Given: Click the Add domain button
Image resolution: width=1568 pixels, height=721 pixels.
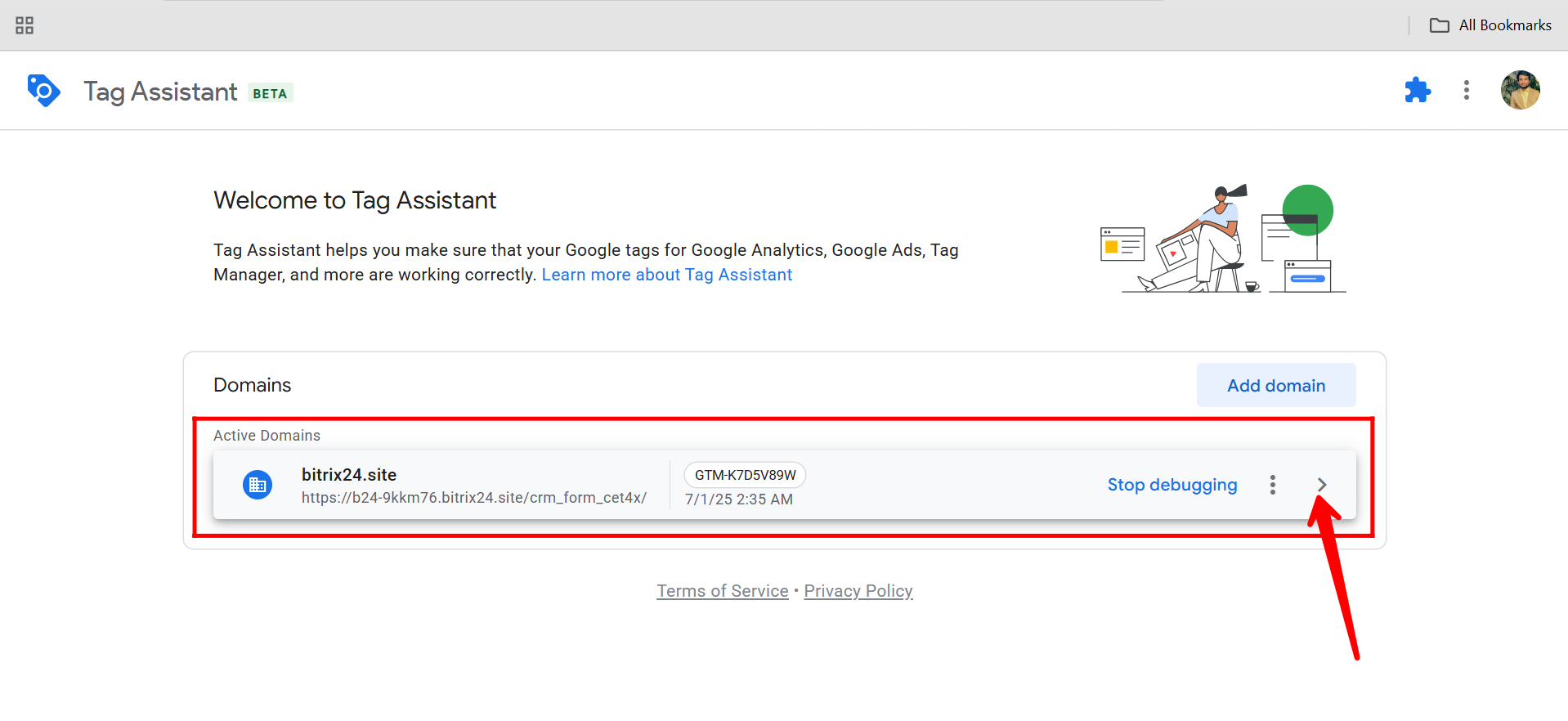Looking at the screenshot, I should tap(1276, 385).
